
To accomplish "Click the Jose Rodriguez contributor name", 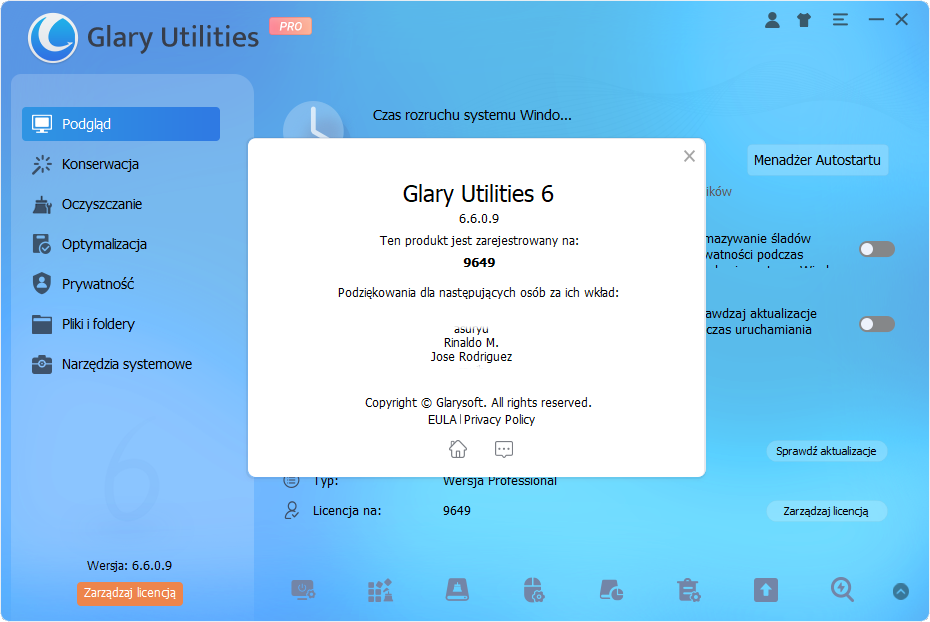I will pyautogui.click(x=471, y=357).
